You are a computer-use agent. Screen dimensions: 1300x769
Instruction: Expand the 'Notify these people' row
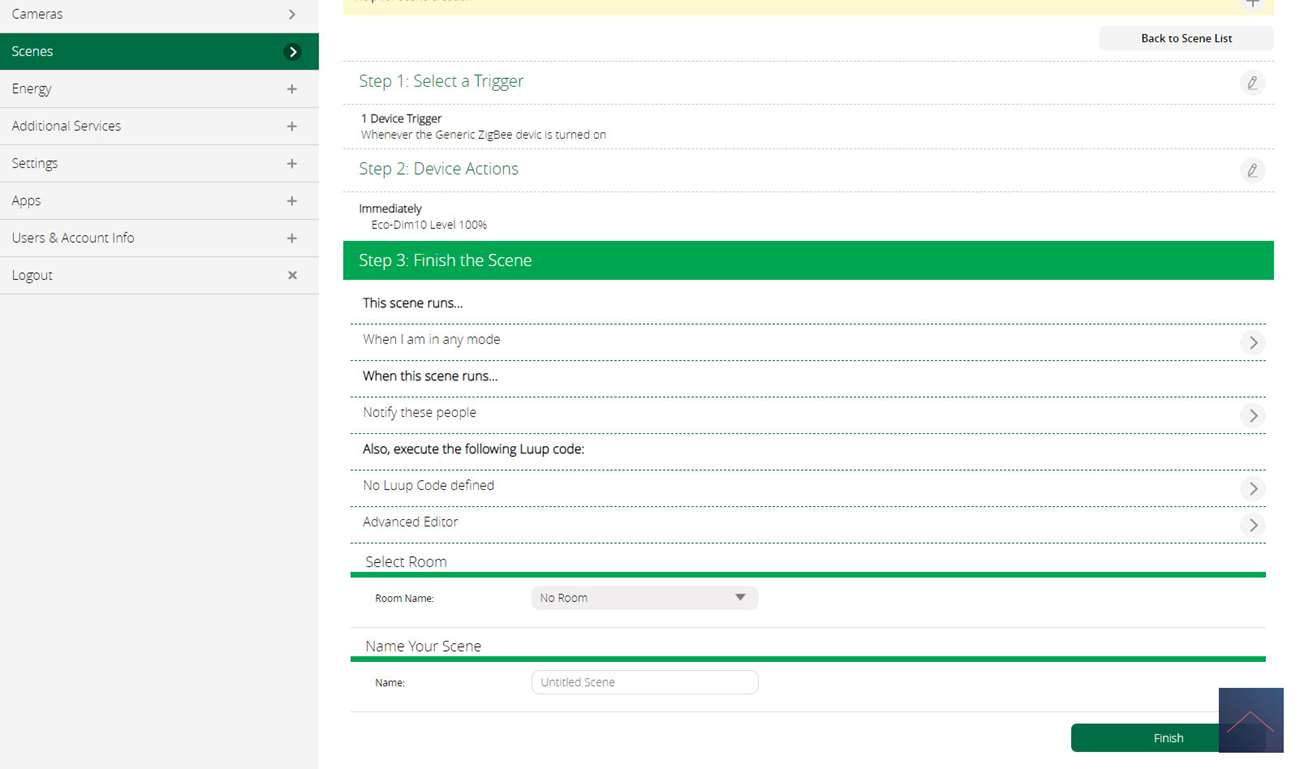click(1252, 416)
